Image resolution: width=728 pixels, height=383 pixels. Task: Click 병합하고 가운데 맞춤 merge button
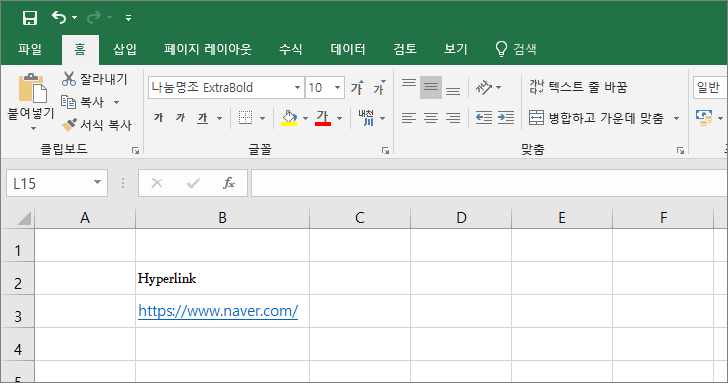point(597,118)
